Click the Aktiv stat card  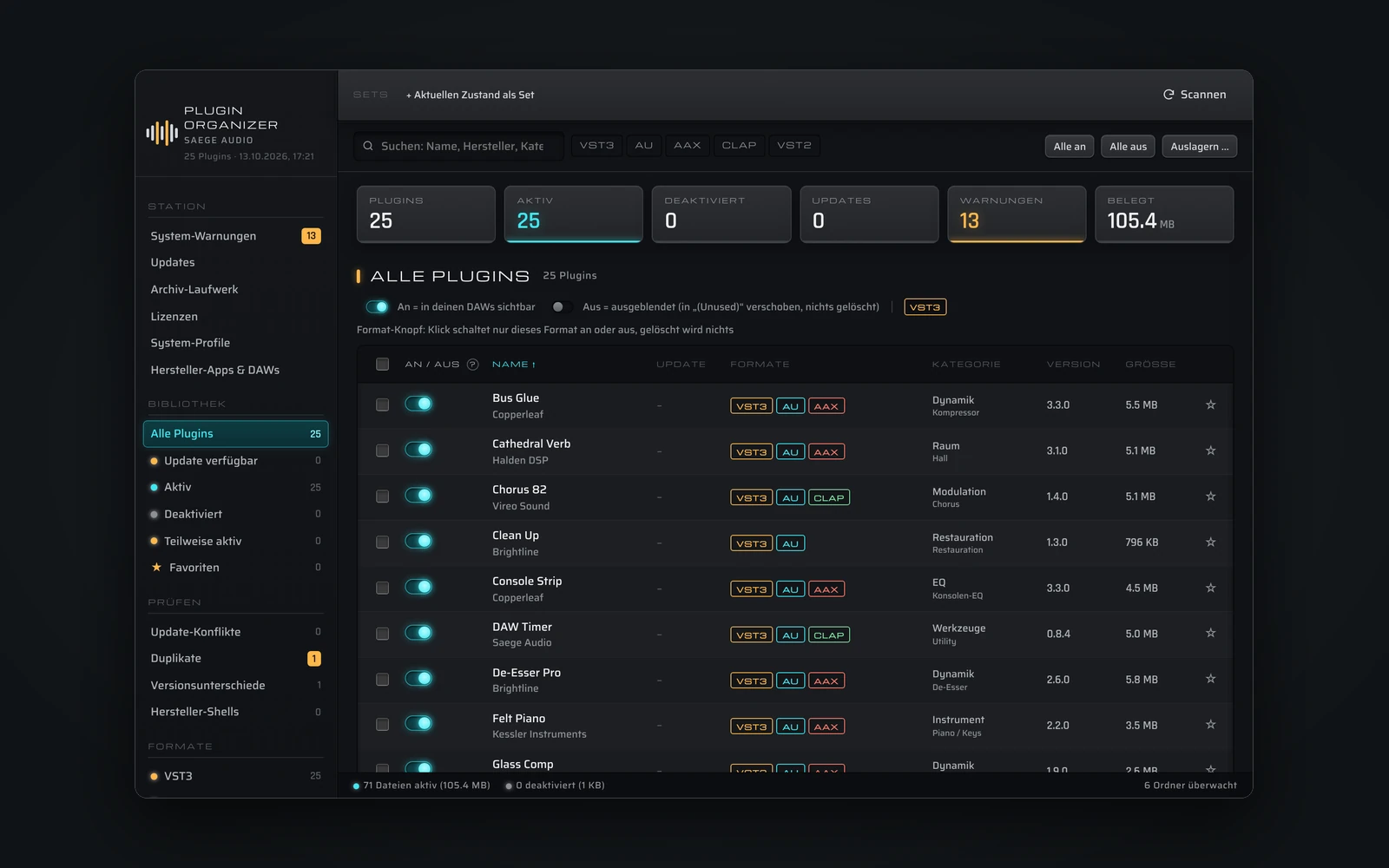(574, 214)
